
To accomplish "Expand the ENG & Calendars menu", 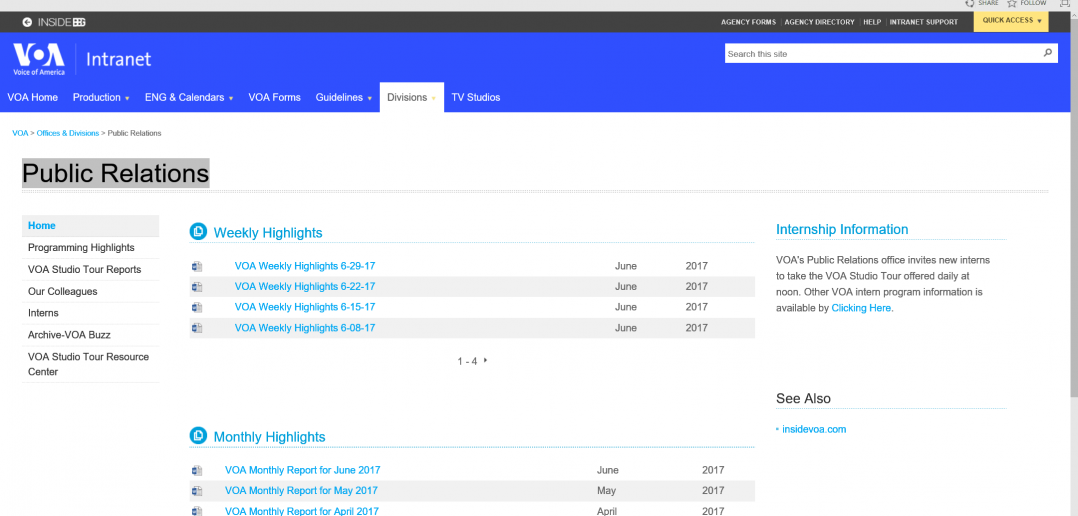I will coord(189,98).
